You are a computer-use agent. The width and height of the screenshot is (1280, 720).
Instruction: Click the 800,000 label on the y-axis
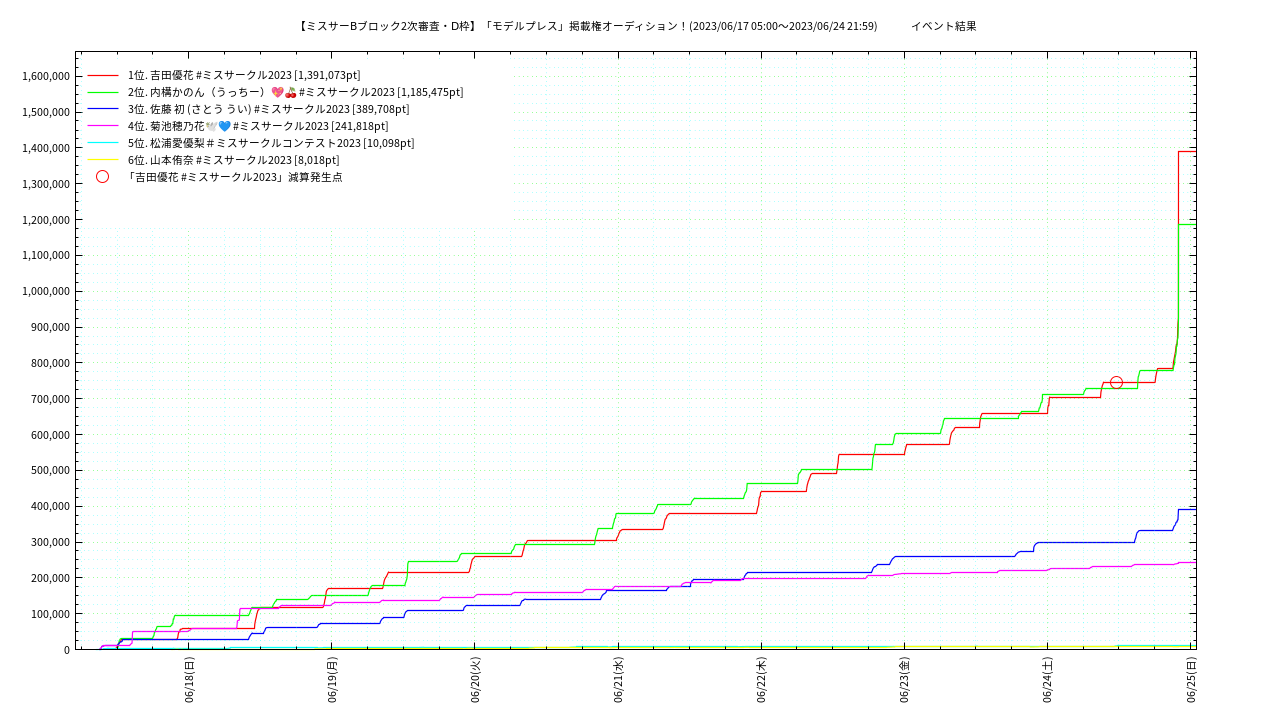[49, 363]
